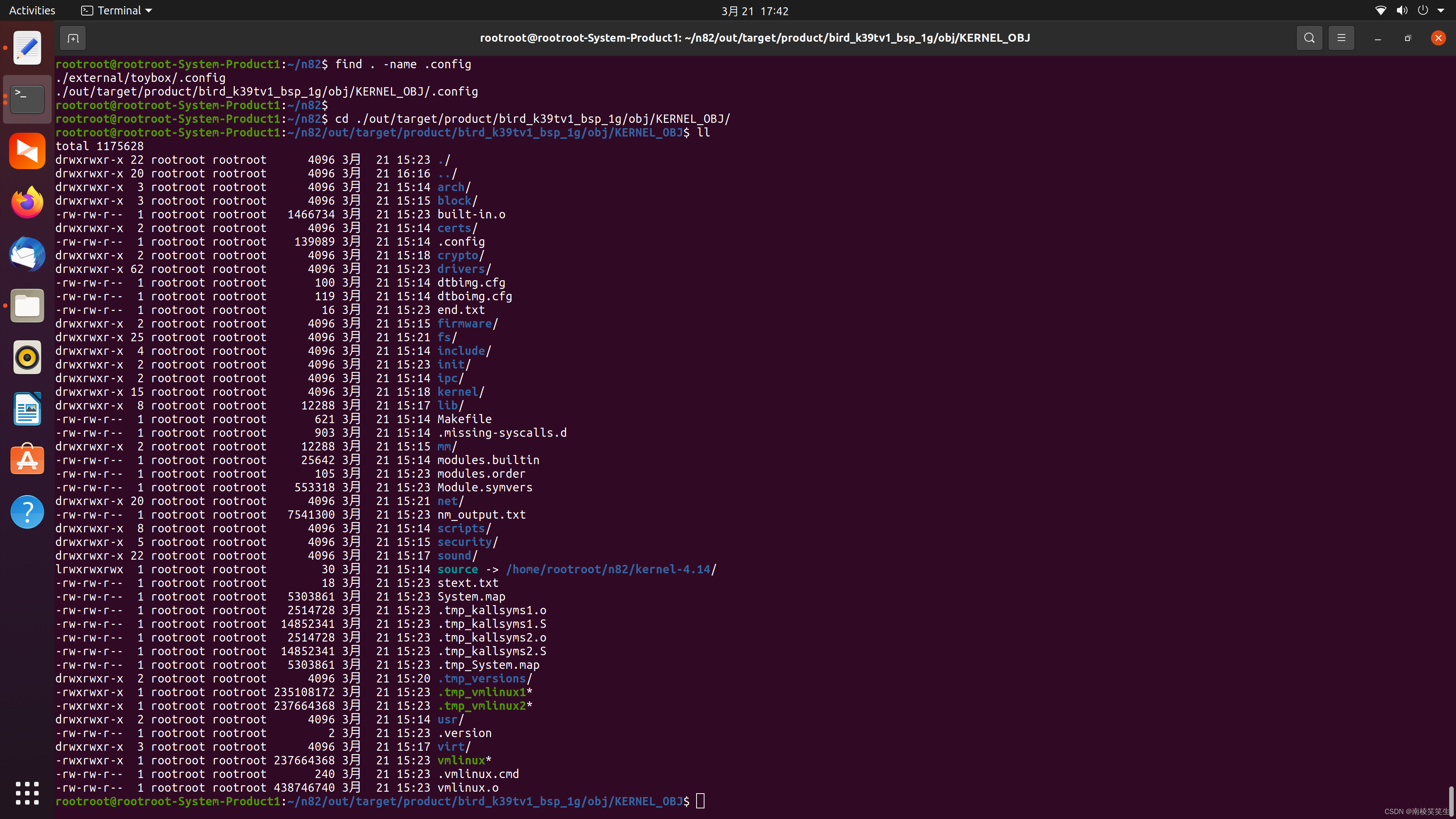Open the text editor in dock

click(27, 48)
